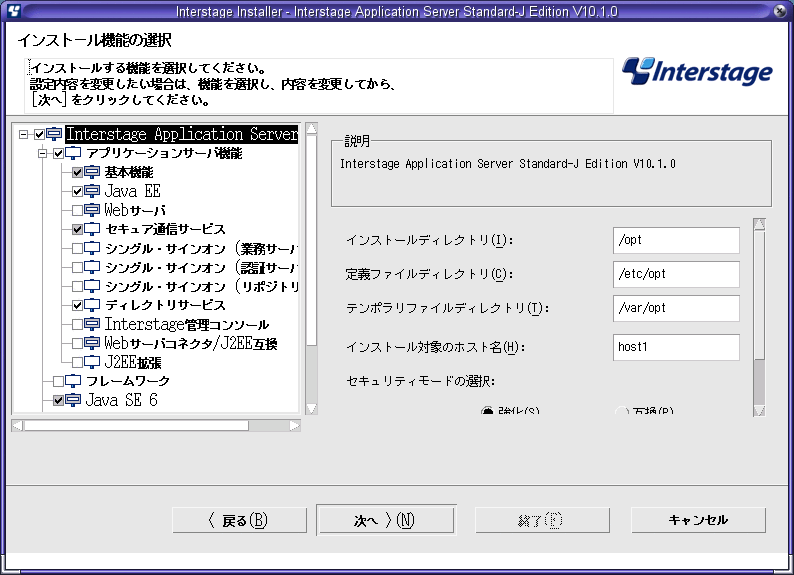Select the ディレクトリサービス tree label
This screenshot has height=575, width=794.
point(165,305)
